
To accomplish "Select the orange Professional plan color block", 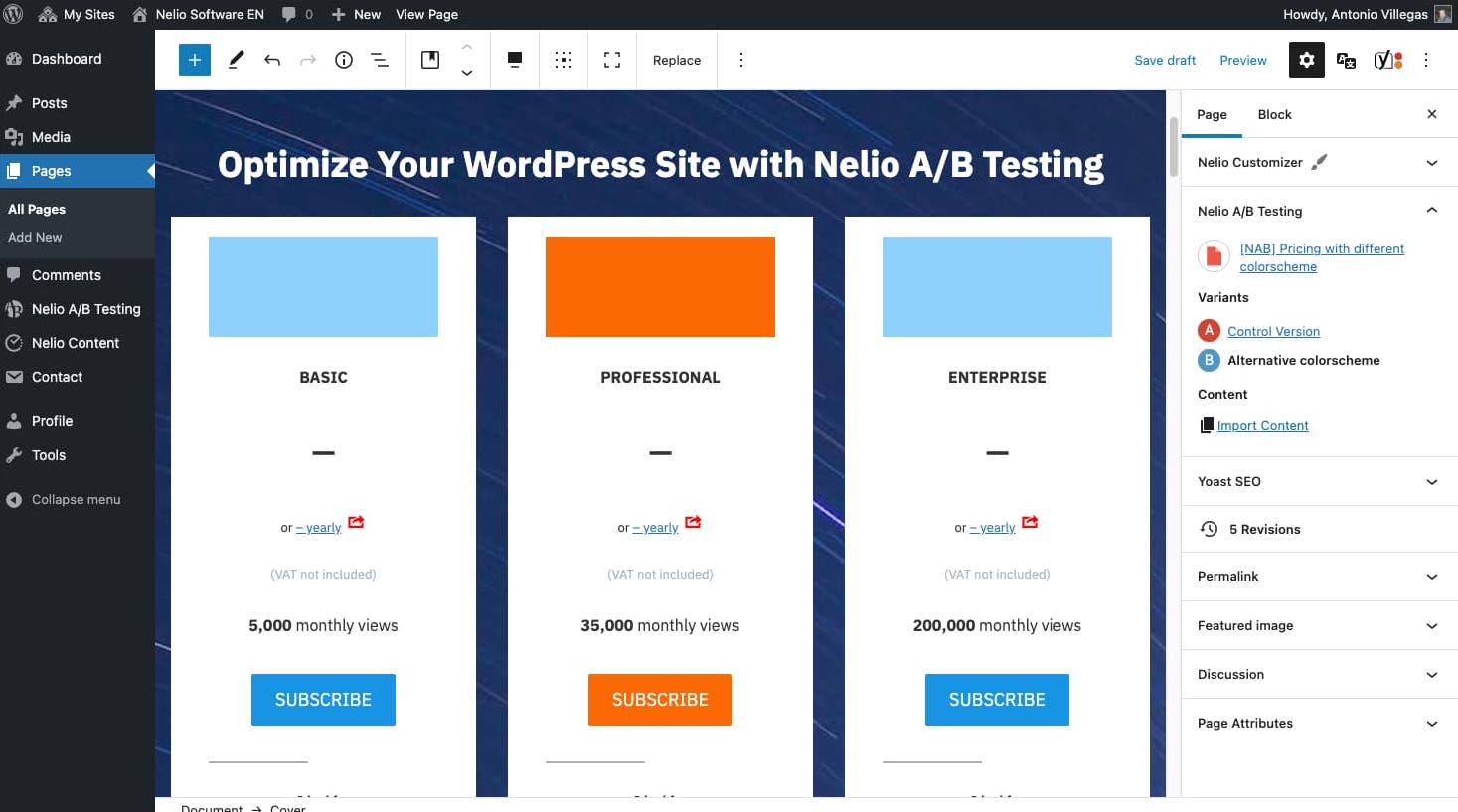I will click(660, 286).
